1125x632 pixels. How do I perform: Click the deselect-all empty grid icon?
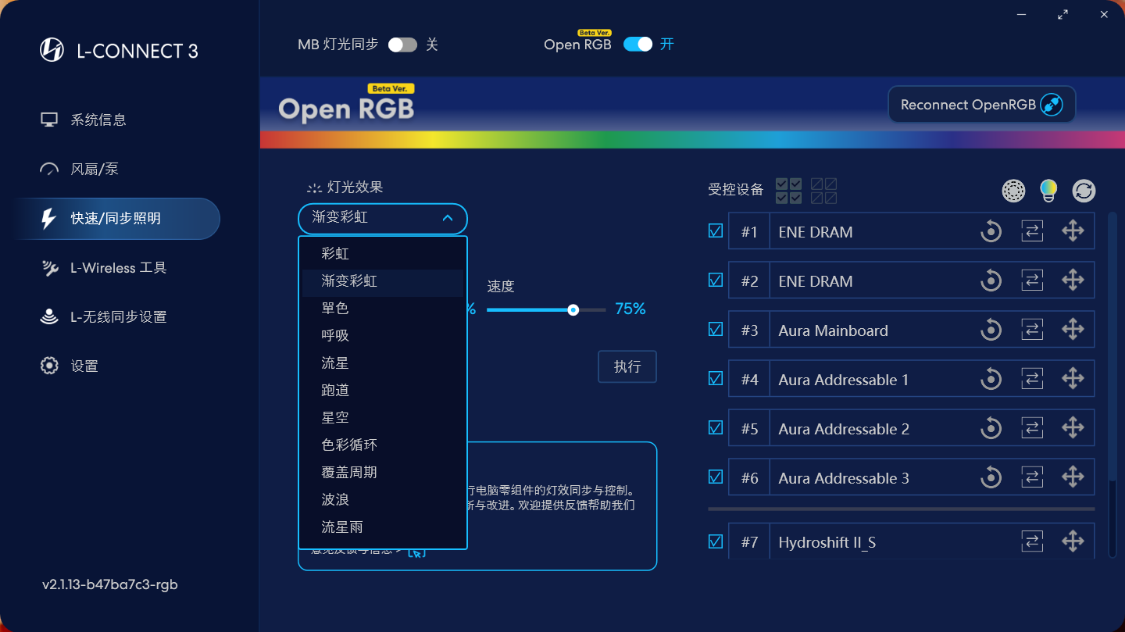[824, 191]
